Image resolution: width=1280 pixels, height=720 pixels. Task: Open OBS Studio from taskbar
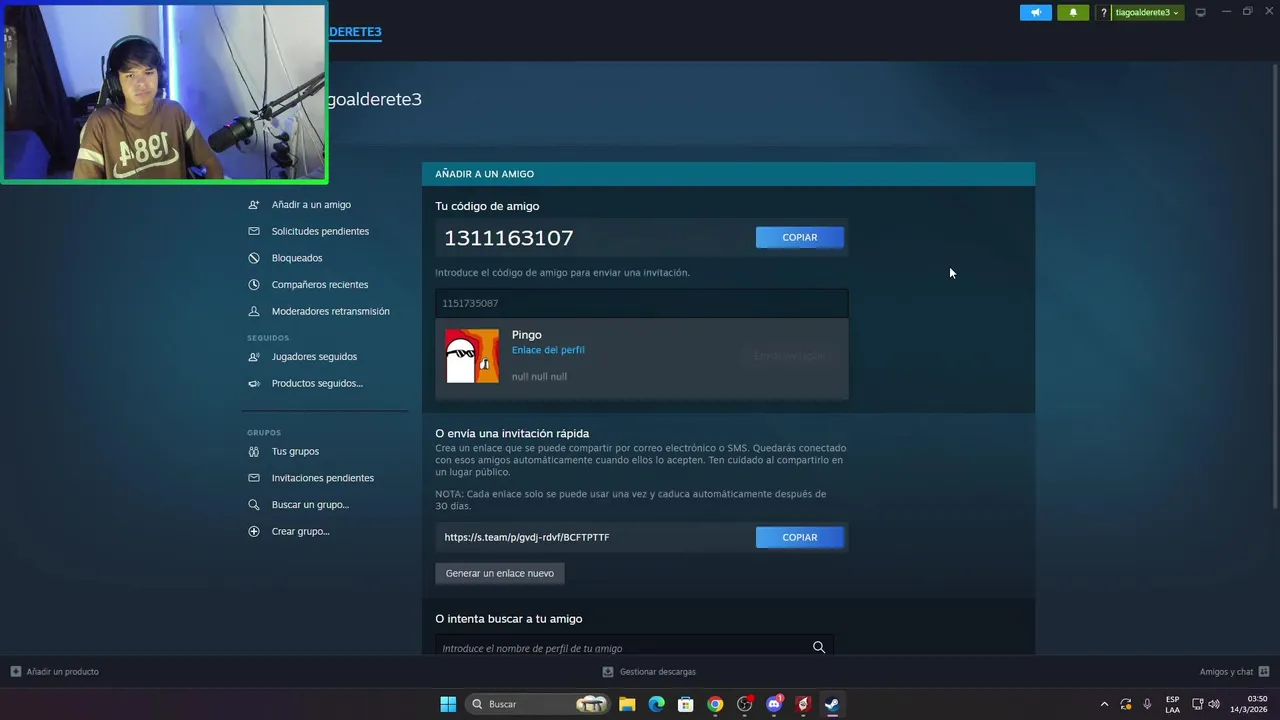(744, 704)
